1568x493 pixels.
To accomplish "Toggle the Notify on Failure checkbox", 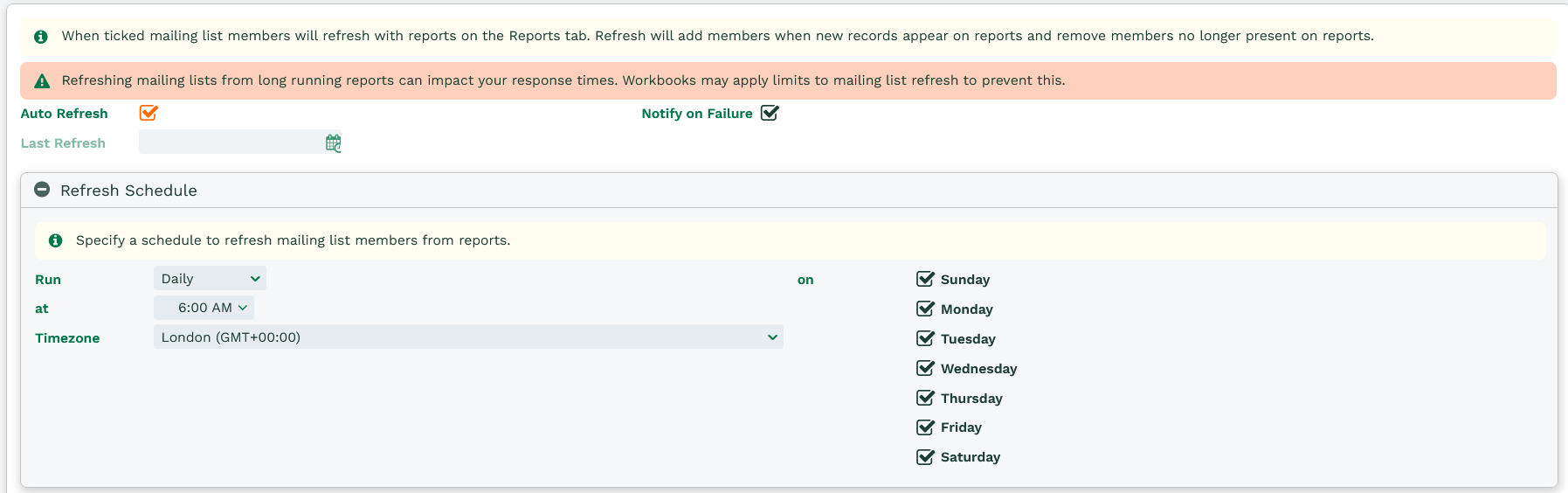I will 770,113.
